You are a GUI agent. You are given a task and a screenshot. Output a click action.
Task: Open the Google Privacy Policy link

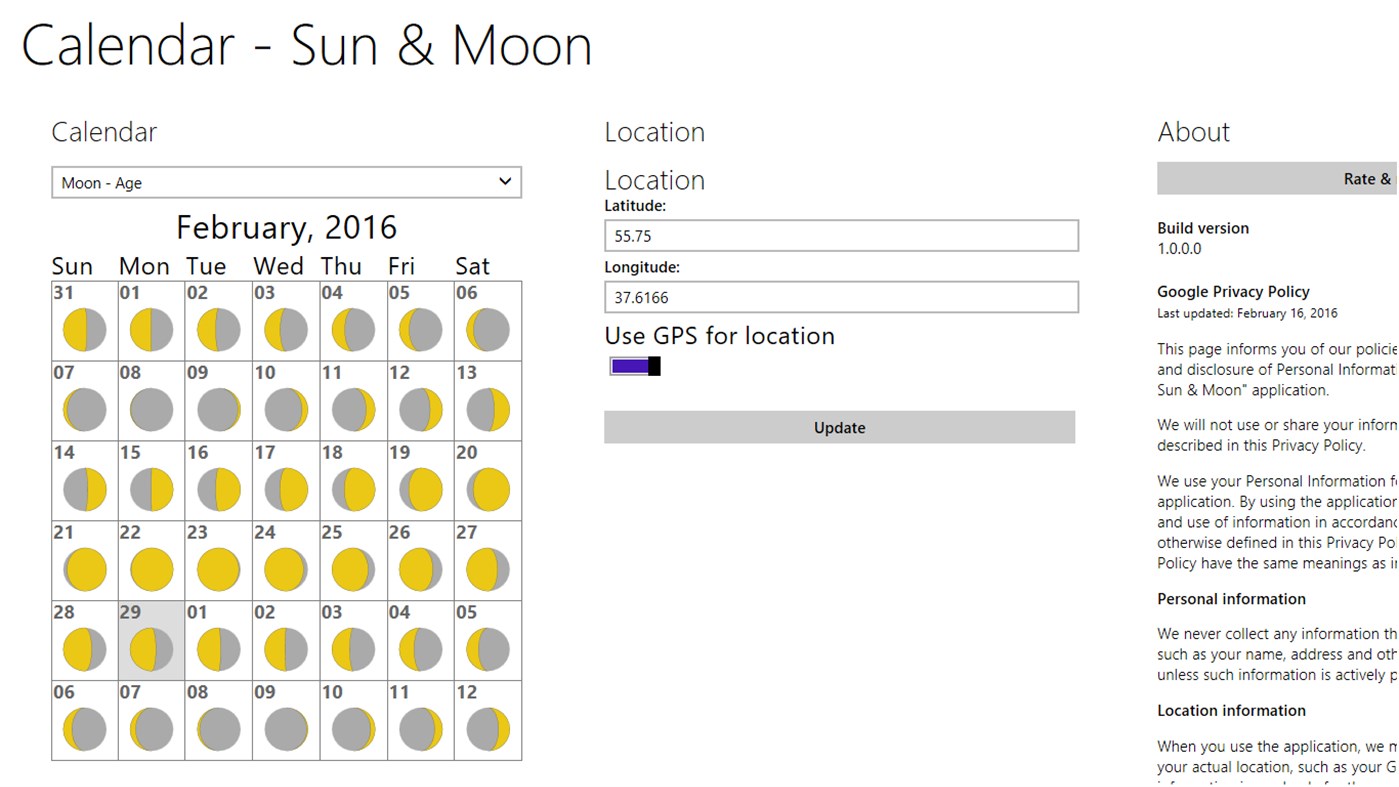[x=1232, y=291]
